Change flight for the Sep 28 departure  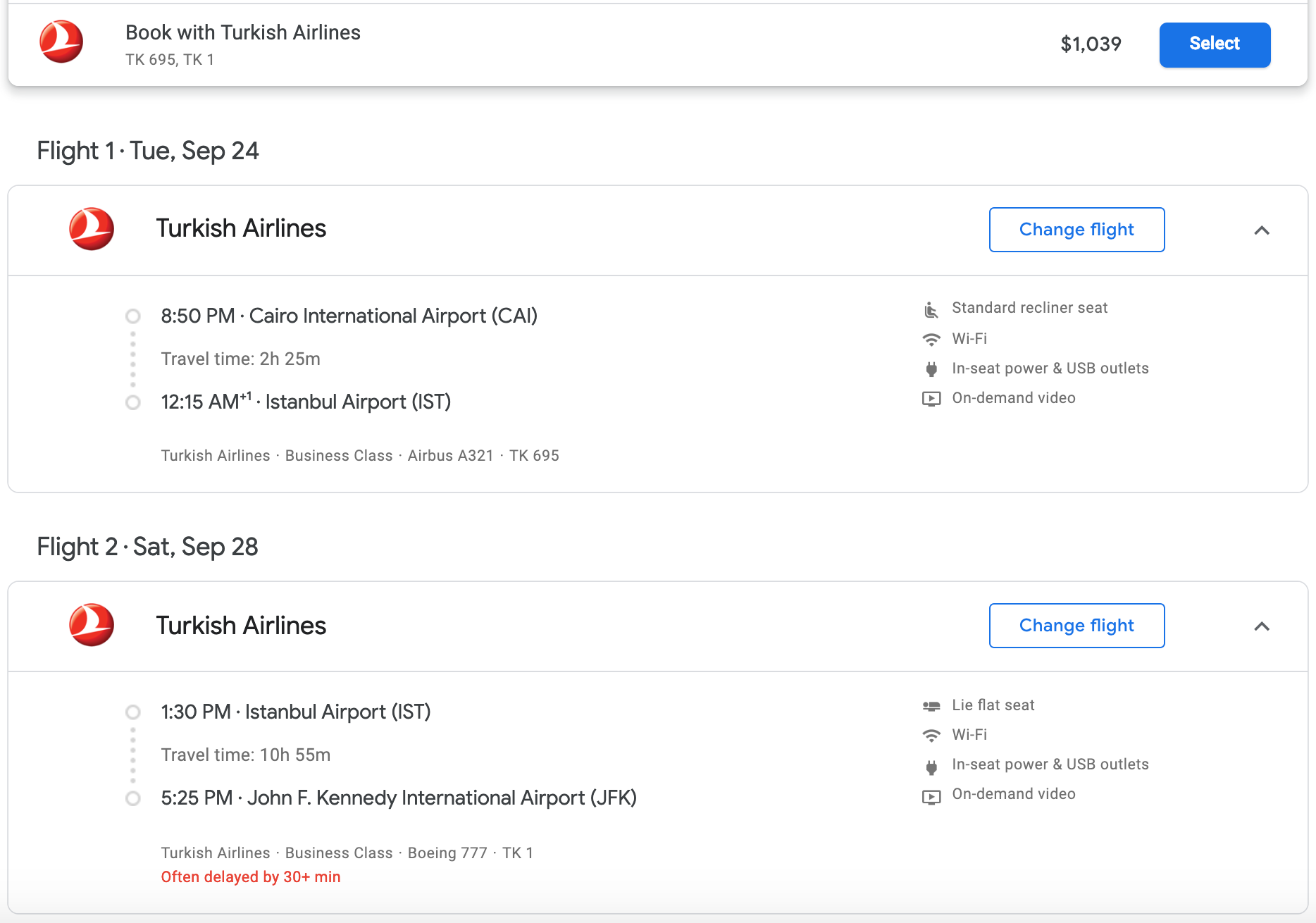[1076, 626]
